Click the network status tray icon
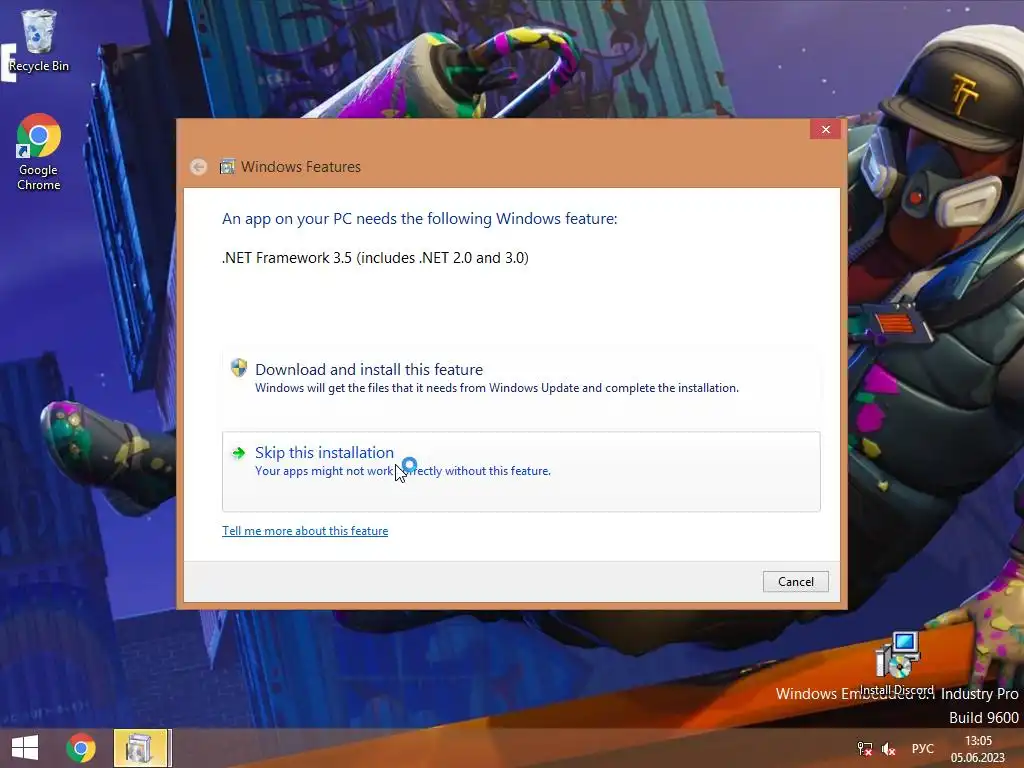Screen dimensions: 1024x768 [865, 748]
